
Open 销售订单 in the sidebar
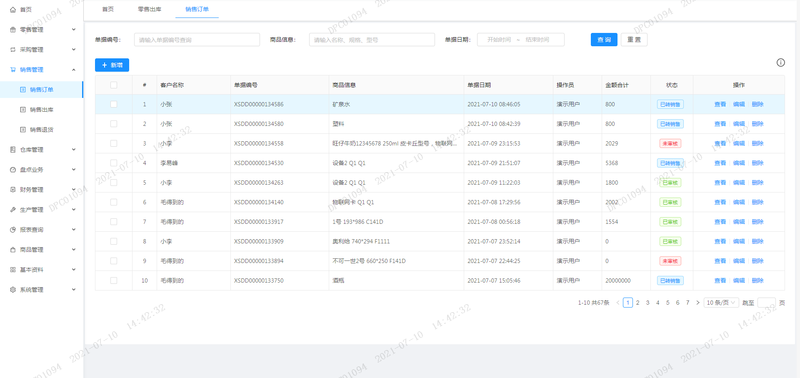[42, 90]
